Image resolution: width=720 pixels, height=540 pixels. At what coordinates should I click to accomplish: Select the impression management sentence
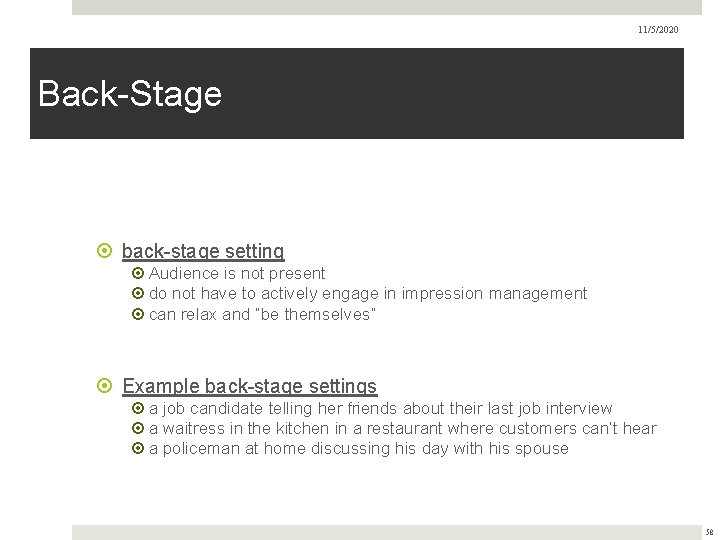(368, 294)
